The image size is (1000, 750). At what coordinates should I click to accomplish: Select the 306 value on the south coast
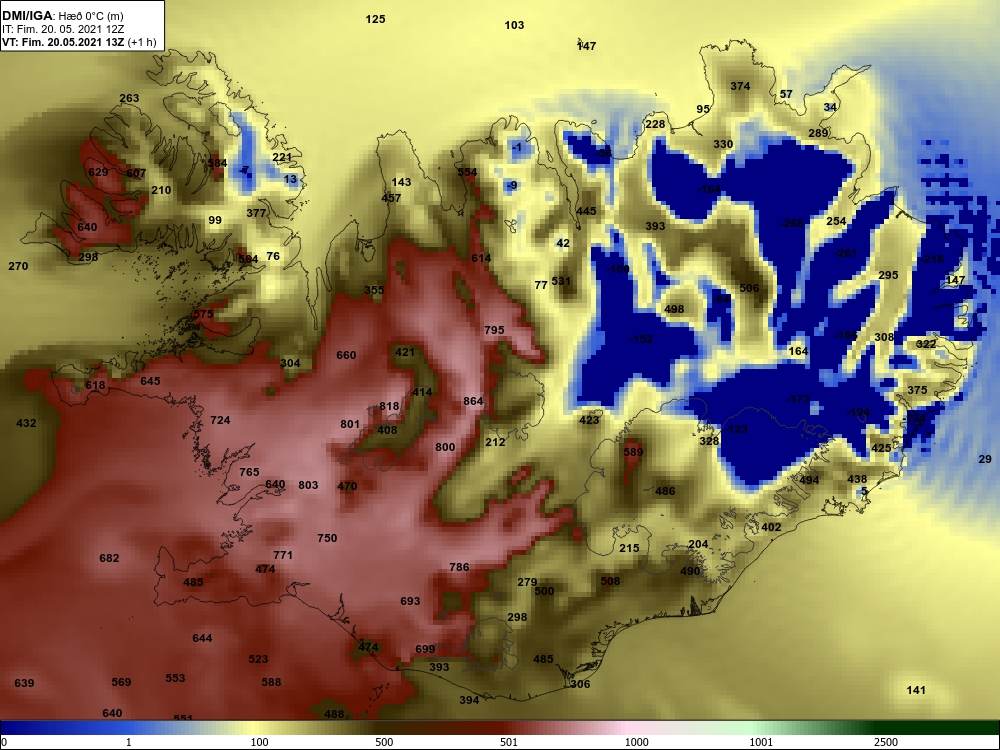click(580, 684)
